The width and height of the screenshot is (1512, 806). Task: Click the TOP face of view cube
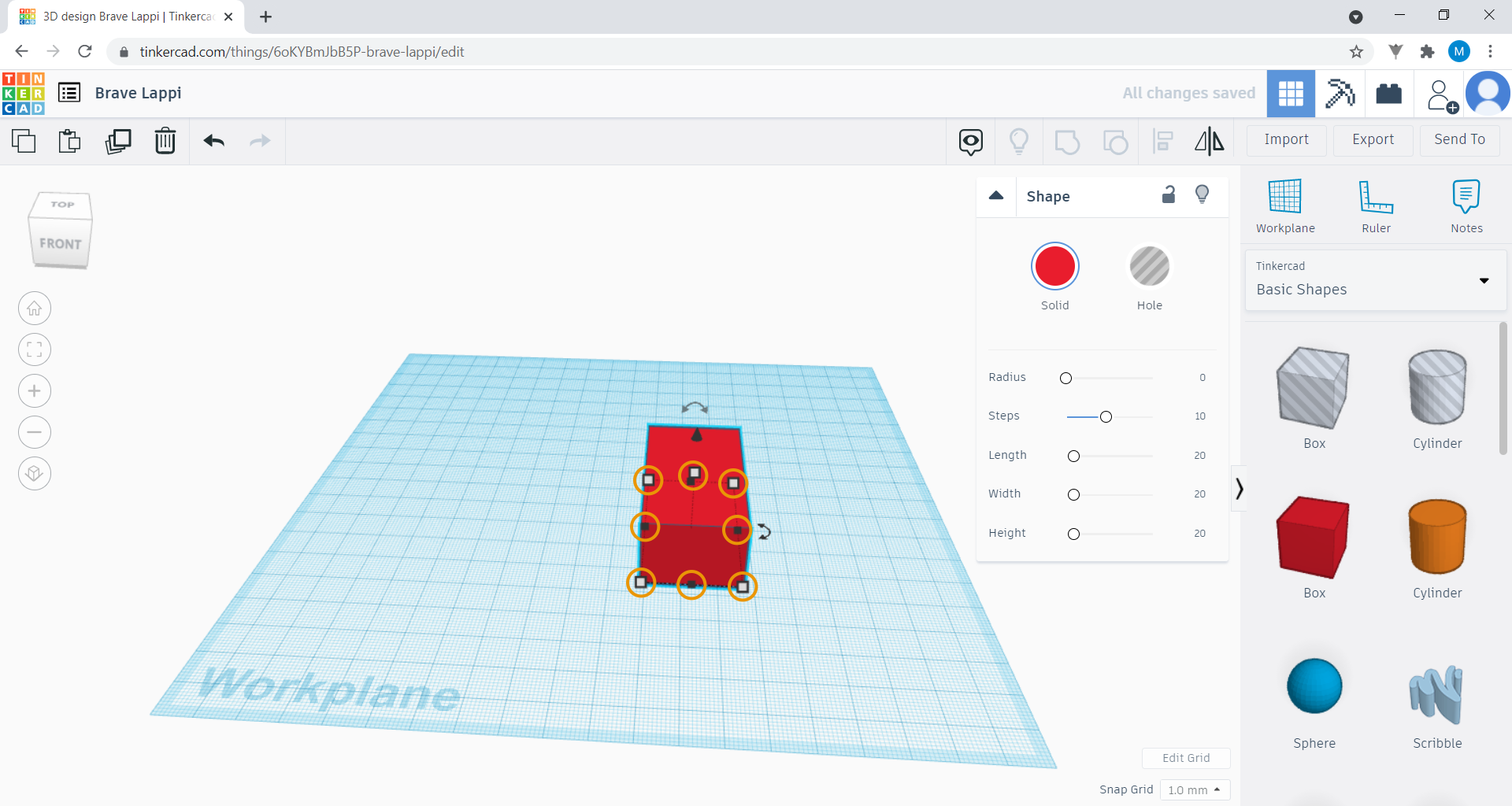tap(62, 205)
